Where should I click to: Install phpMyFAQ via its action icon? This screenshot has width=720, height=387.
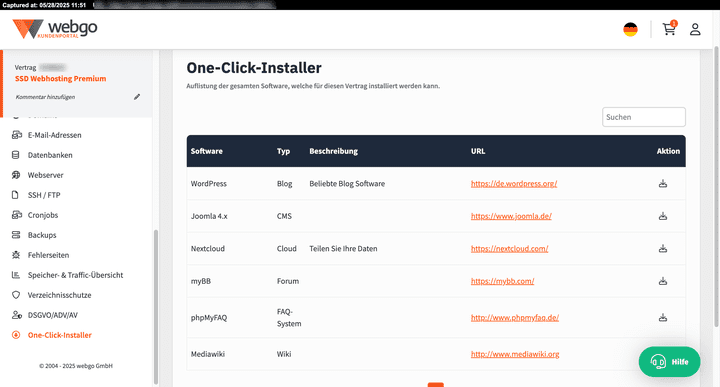pyautogui.click(x=663, y=317)
